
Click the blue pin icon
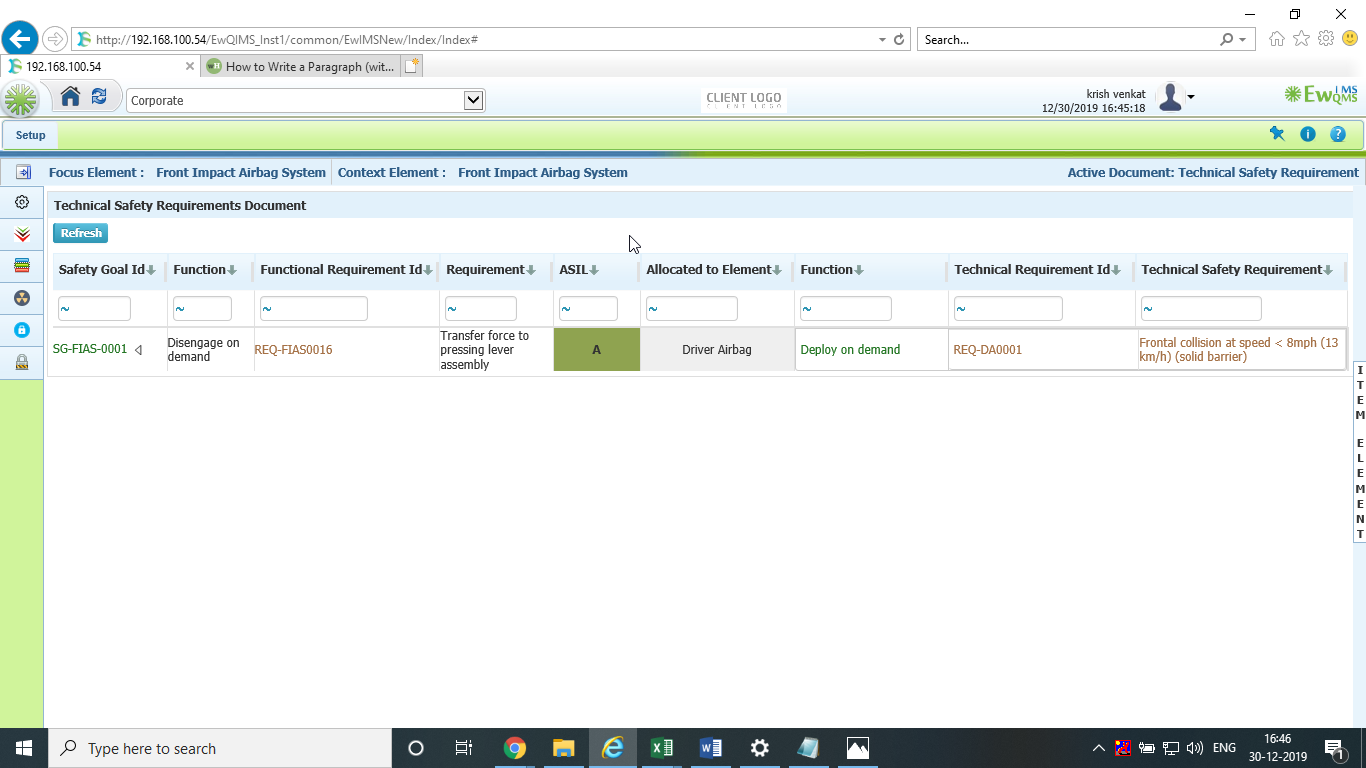pyautogui.click(x=1277, y=134)
